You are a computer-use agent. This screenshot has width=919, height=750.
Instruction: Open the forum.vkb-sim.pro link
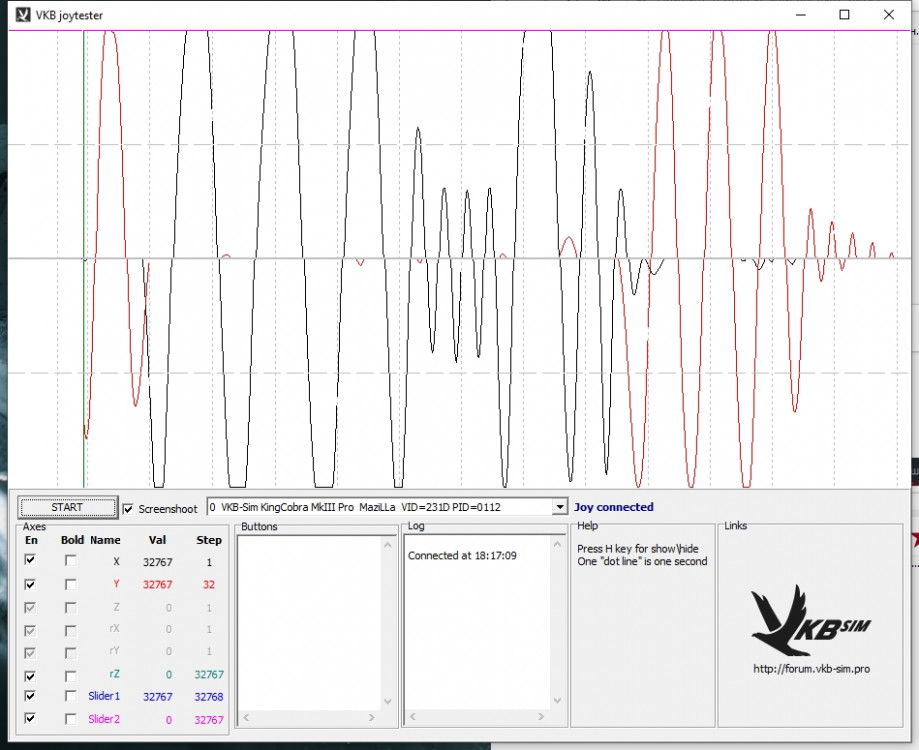[x=811, y=668]
